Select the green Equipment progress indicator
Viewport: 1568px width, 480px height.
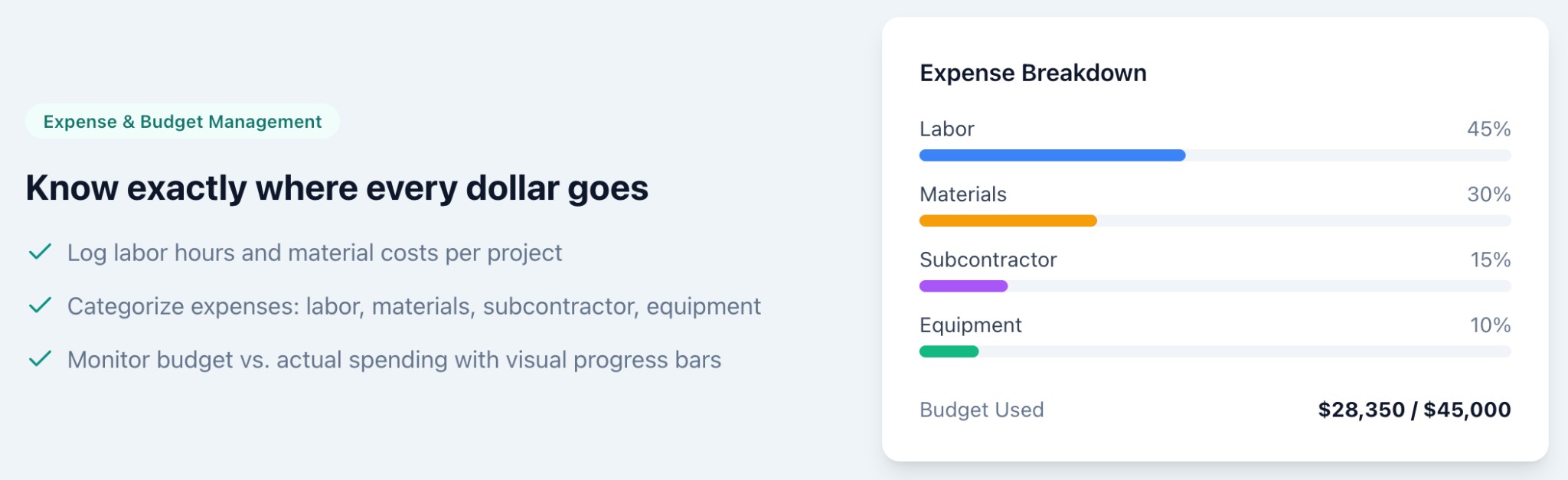(x=949, y=351)
